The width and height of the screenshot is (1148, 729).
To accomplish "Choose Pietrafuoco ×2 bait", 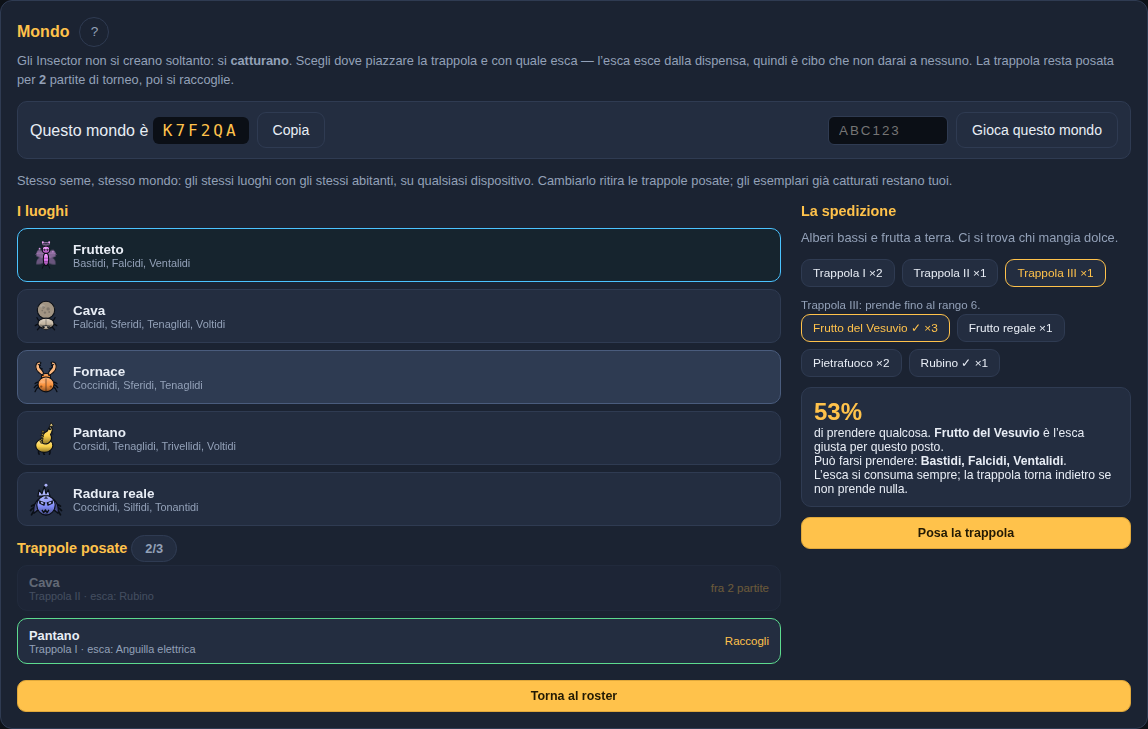I will pyautogui.click(x=851, y=363).
